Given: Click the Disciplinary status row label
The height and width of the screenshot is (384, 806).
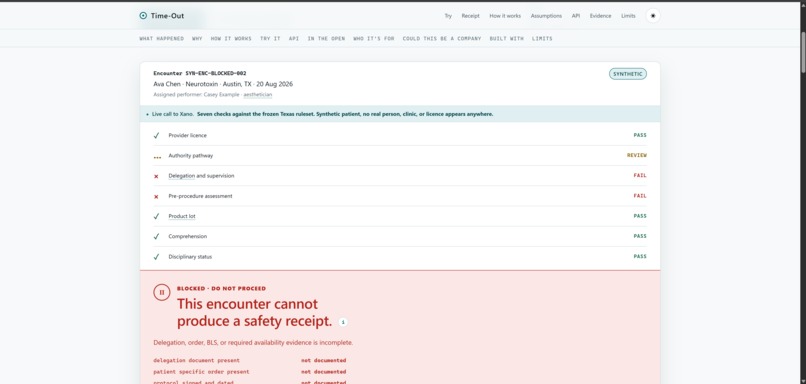Looking at the screenshot, I should pyautogui.click(x=190, y=257).
